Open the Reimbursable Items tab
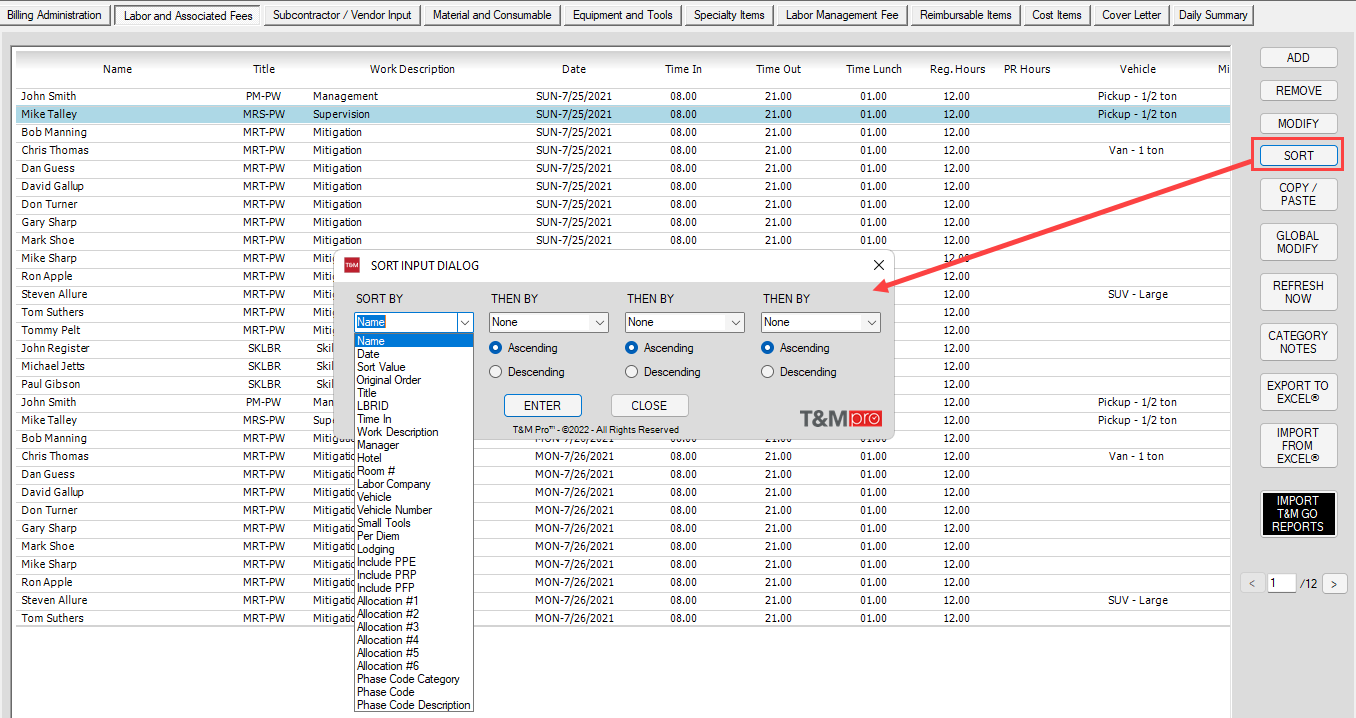Image resolution: width=1356 pixels, height=718 pixels. (966, 15)
